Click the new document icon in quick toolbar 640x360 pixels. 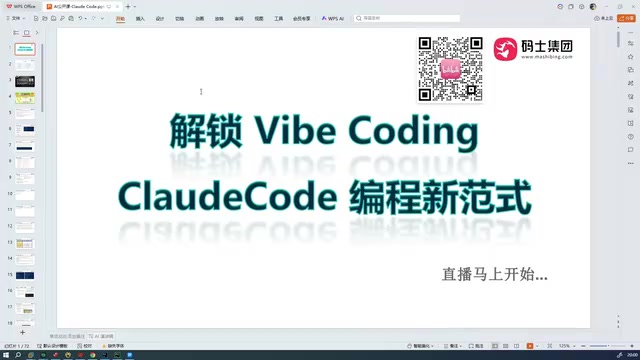[36, 18]
